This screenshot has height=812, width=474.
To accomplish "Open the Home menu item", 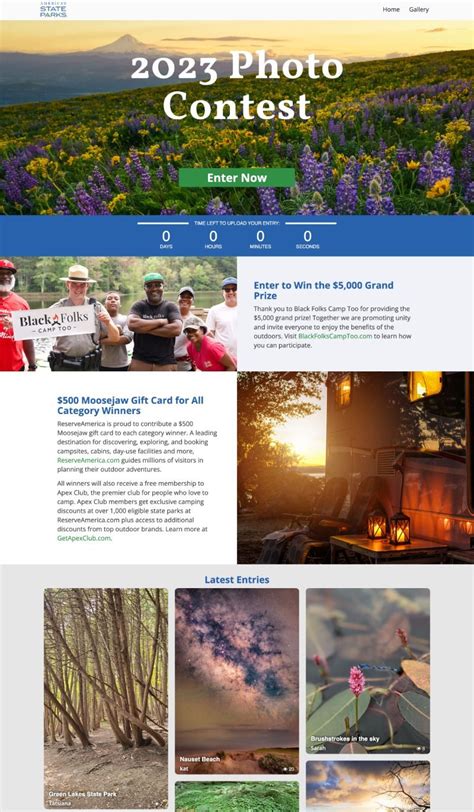I will point(391,9).
